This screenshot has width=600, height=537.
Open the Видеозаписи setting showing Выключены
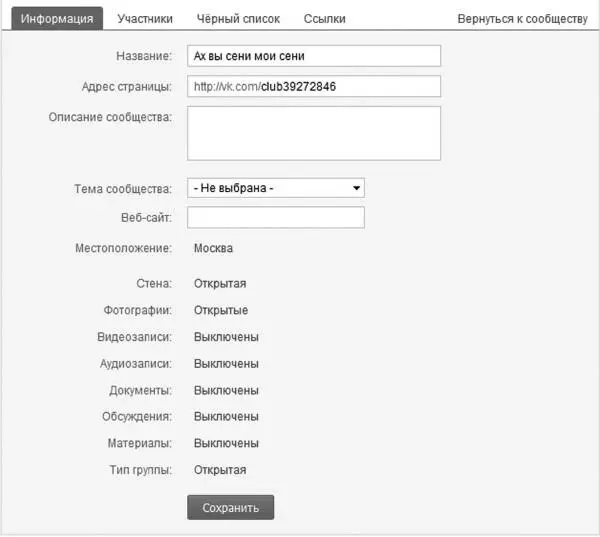[x=226, y=337]
